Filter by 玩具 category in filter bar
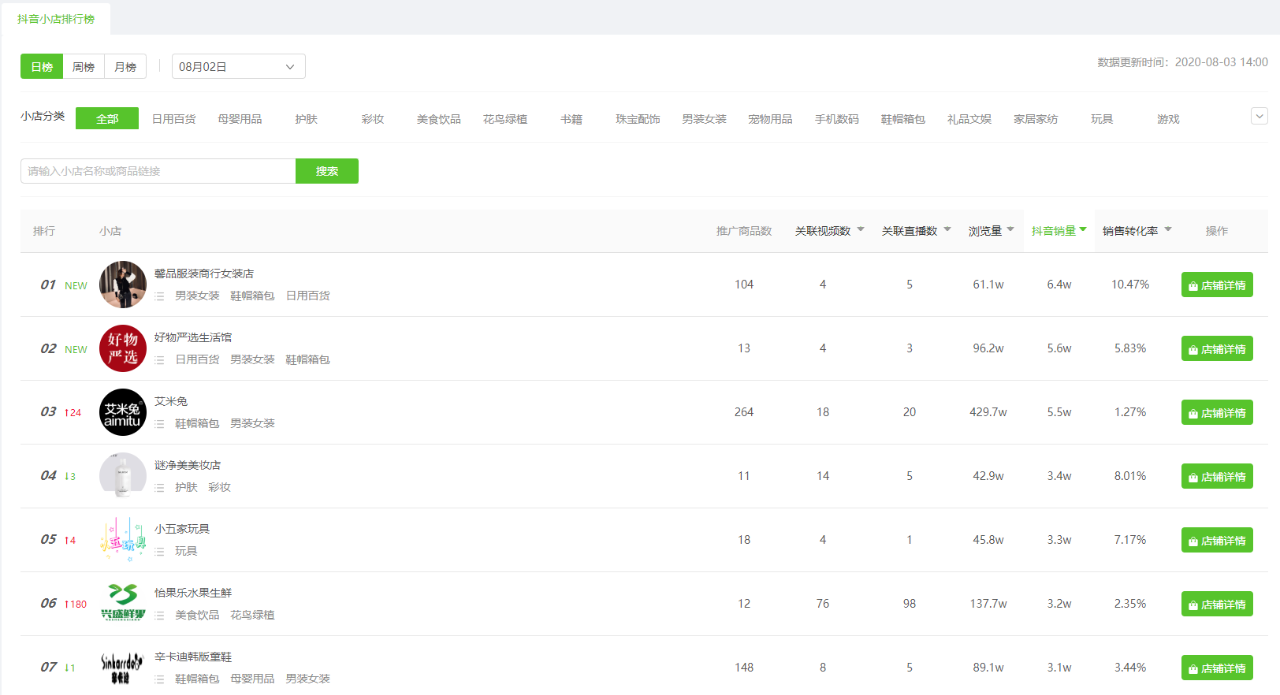1280x695 pixels. tap(1102, 119)
